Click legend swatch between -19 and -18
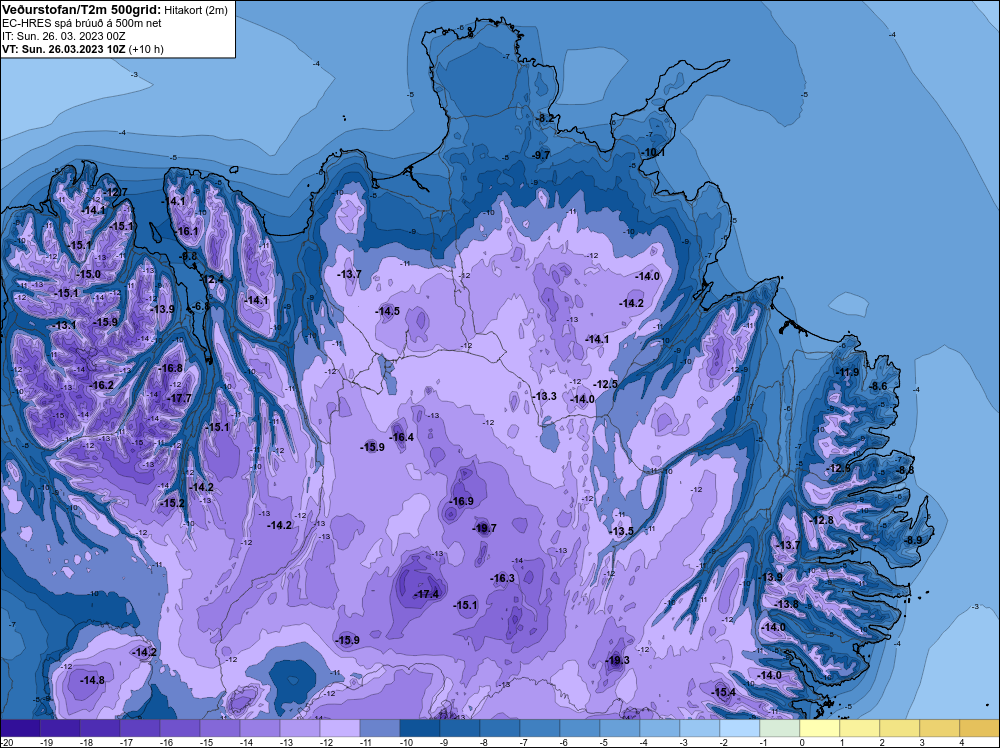Image resolution: width=1000 pixels, height=748 pixels. [60, 728]
